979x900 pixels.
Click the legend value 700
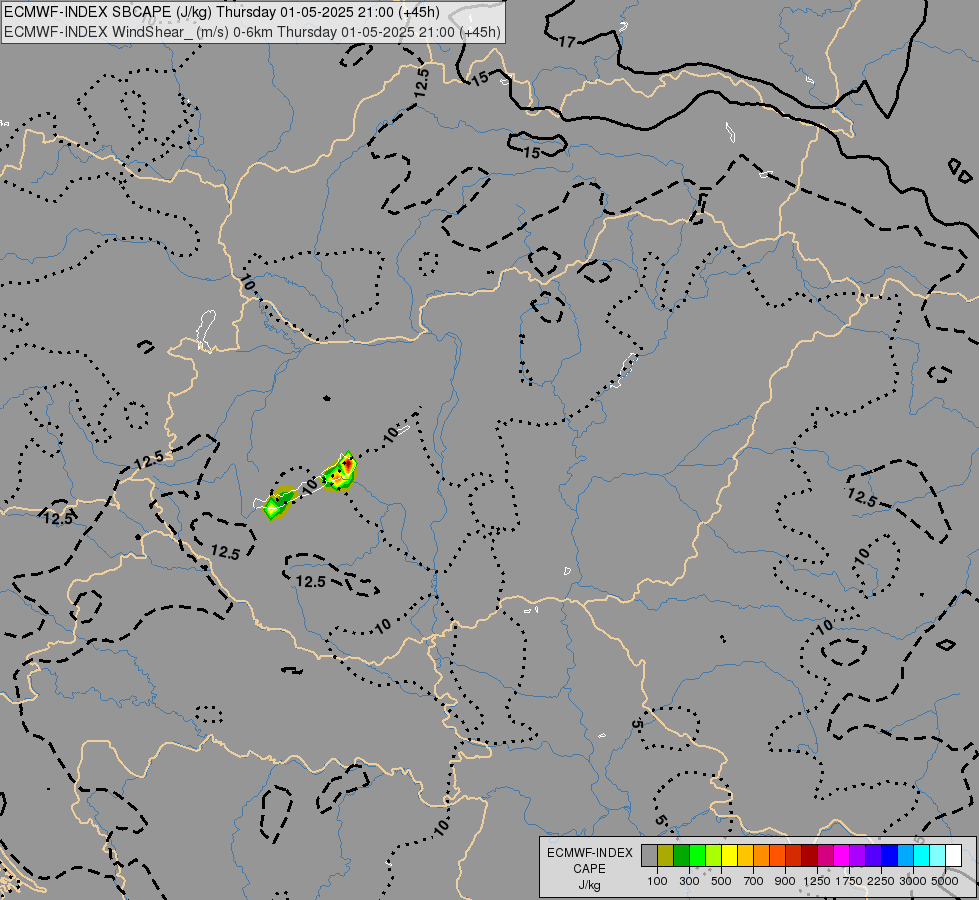(754, 881)
